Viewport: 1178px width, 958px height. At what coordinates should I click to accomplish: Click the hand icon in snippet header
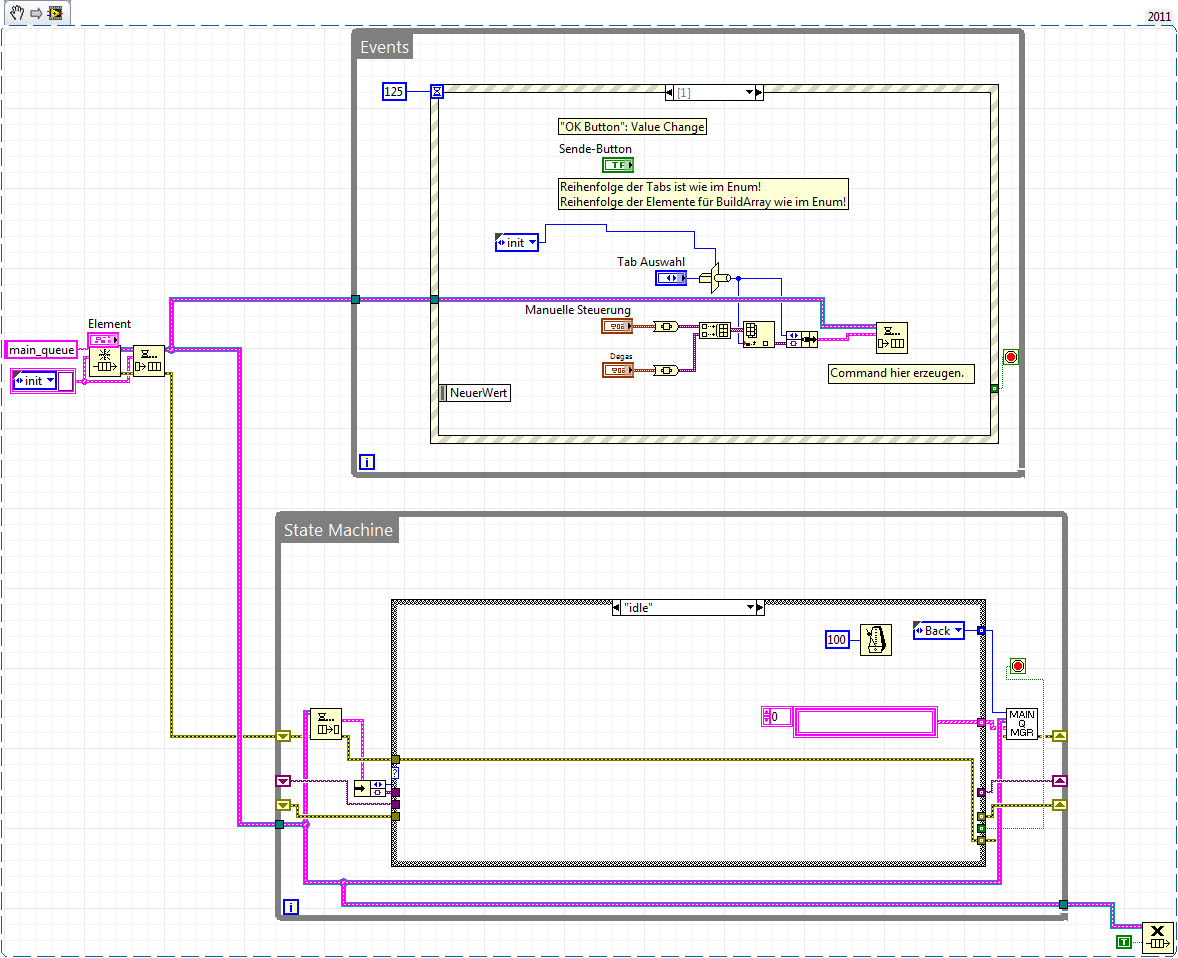[17, 13]
